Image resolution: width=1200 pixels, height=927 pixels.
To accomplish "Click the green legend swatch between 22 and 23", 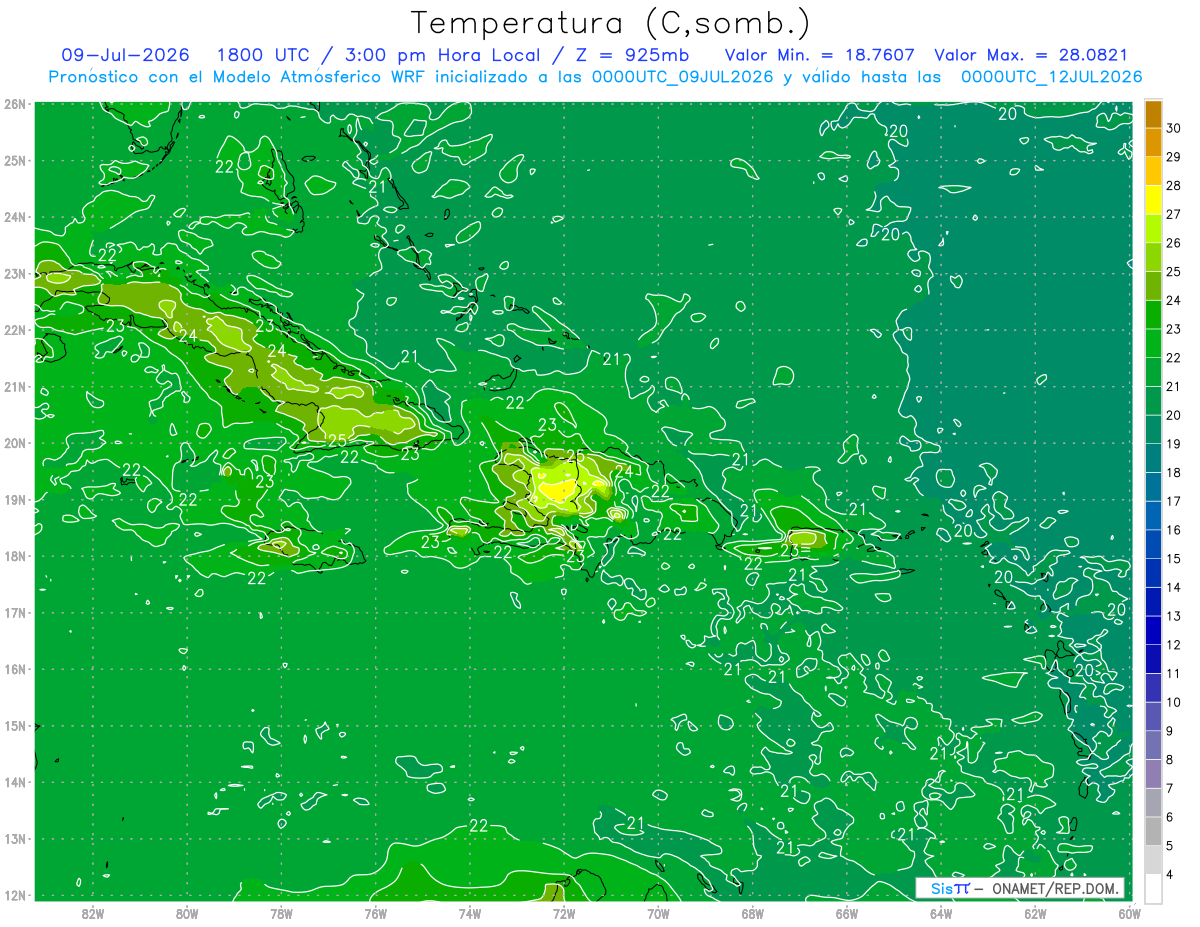I will coord(1153,343).
